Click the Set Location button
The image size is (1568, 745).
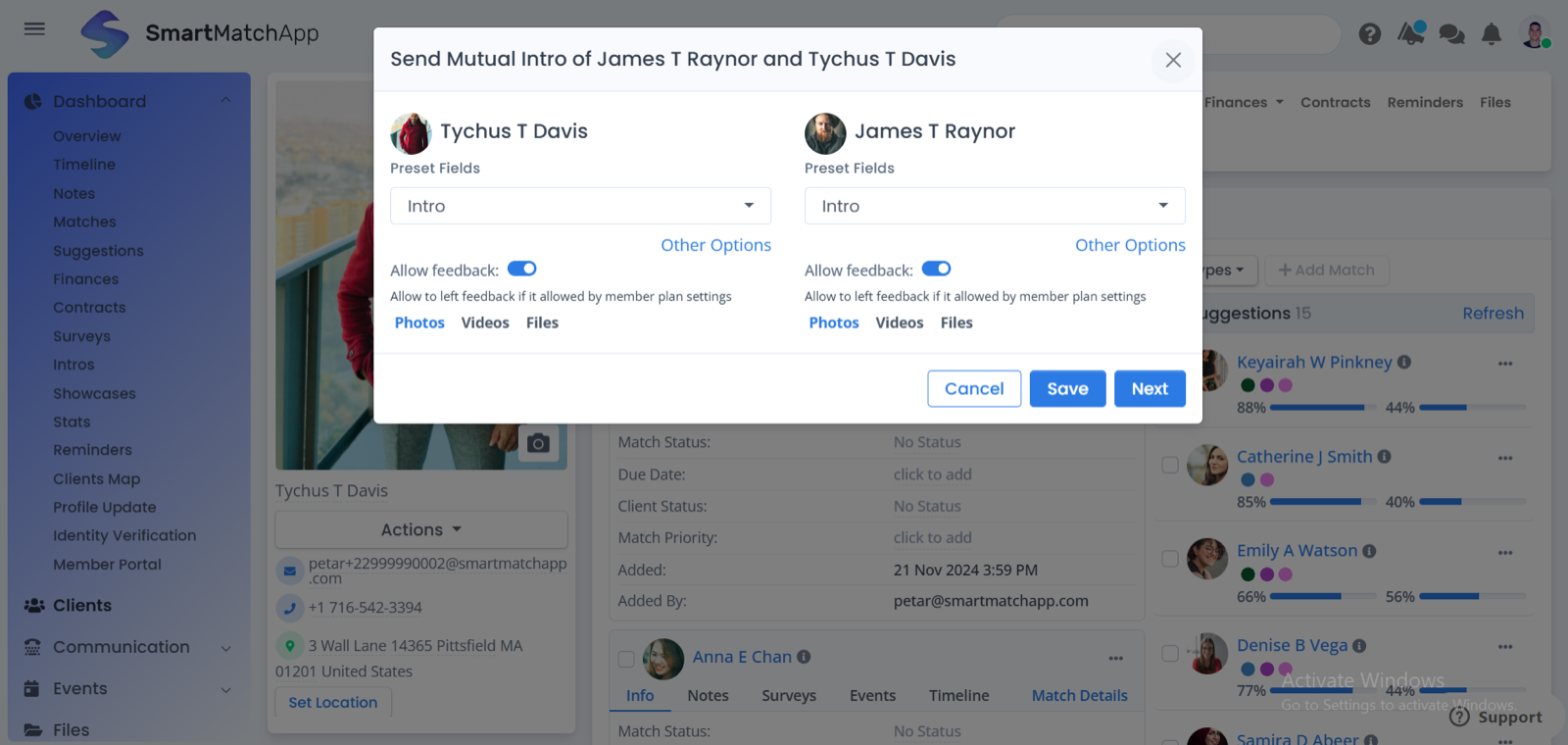[333, 702]
